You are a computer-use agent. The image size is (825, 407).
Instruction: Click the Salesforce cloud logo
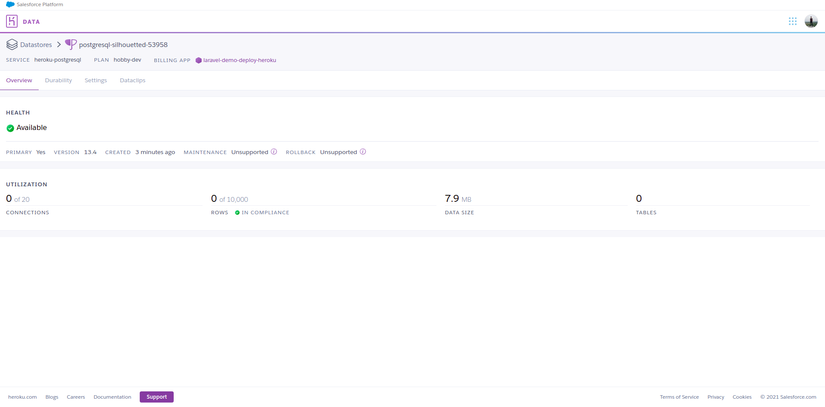pyautogui.click(x=10, y=4)
